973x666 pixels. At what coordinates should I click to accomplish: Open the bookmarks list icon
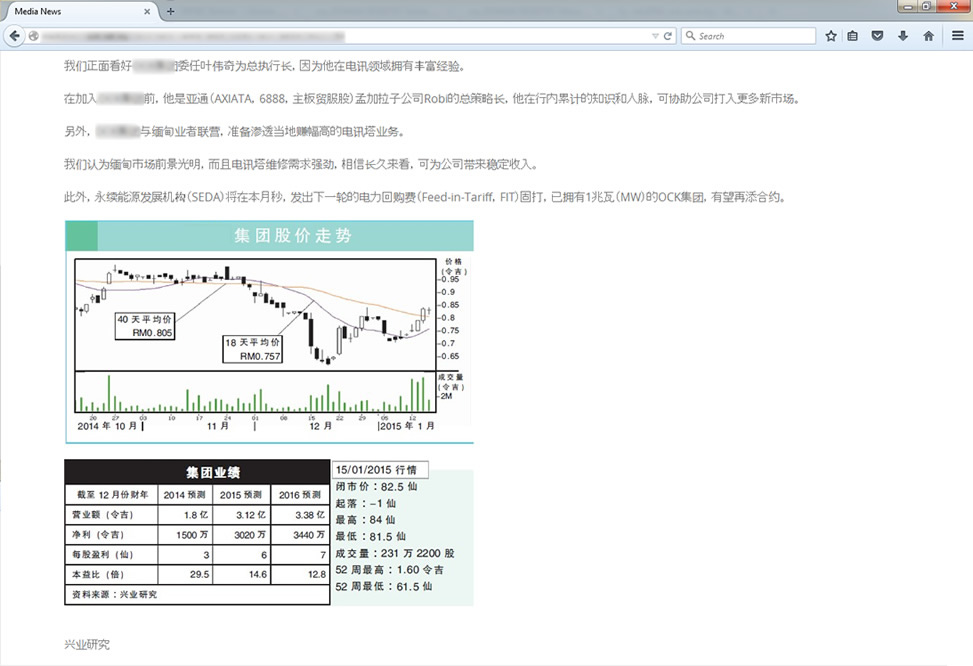[853, 36]
